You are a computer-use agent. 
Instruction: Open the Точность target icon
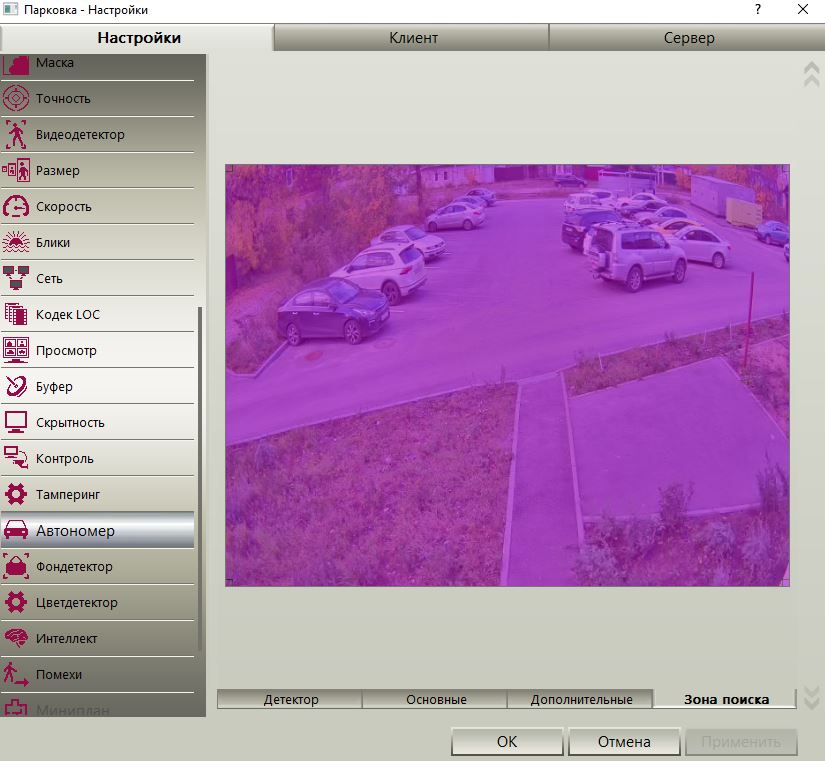coord(16,98)
